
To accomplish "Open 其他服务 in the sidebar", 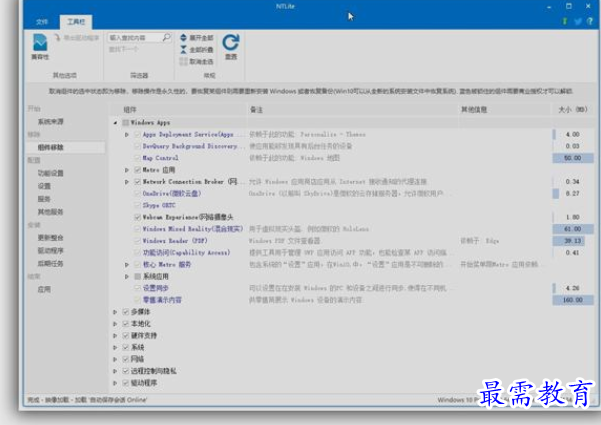I will tap(51, 212).
